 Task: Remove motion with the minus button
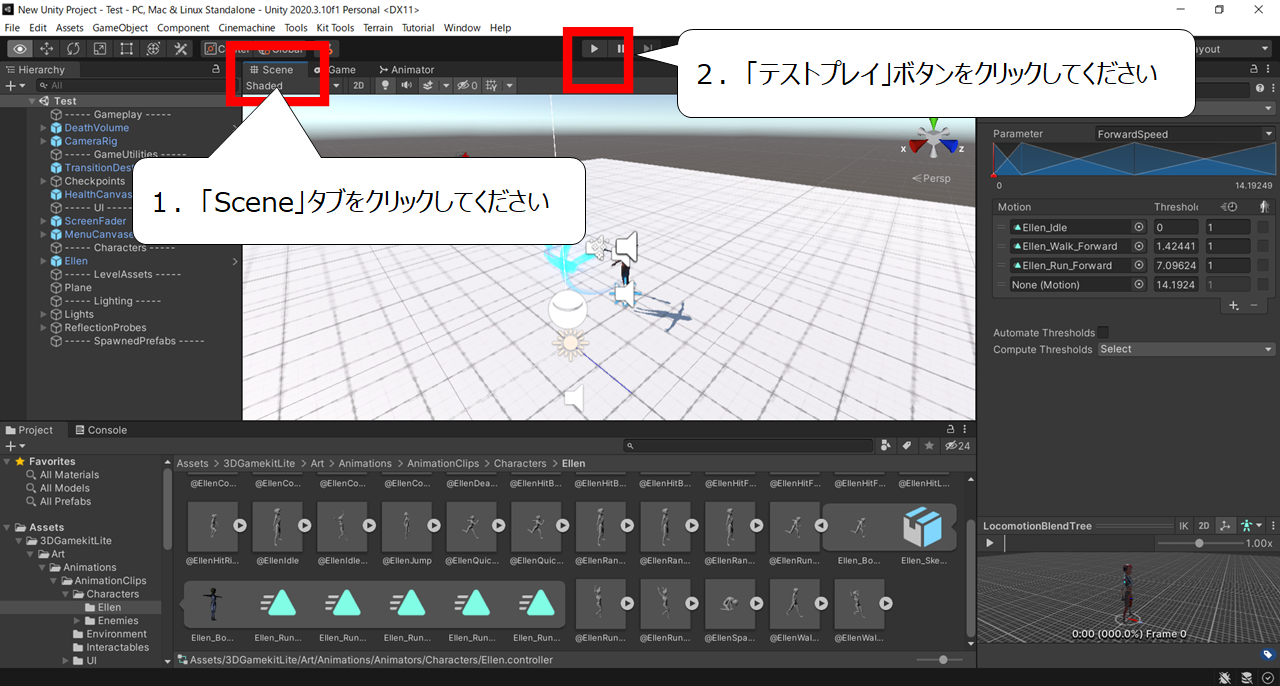(1255, 304)
